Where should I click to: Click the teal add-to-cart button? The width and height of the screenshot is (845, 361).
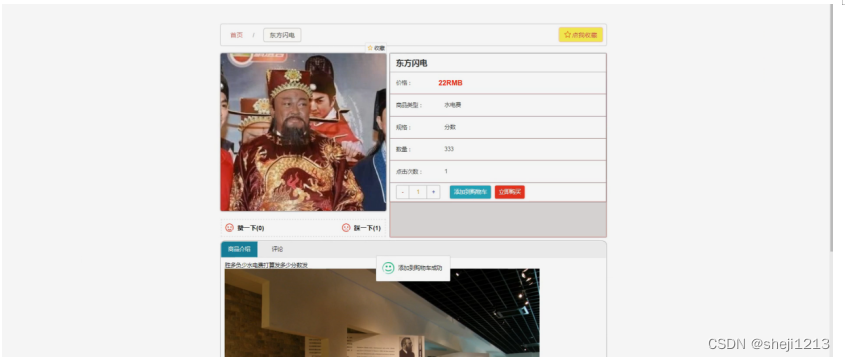[x=470, y=192]
